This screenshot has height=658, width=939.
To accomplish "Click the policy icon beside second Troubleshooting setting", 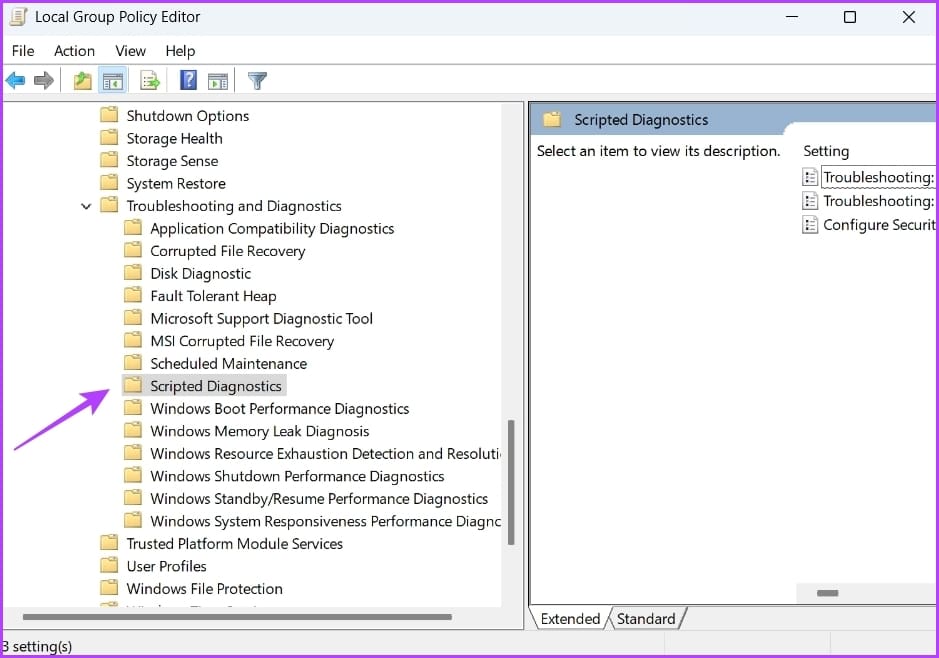I will (x=810, y=201).
